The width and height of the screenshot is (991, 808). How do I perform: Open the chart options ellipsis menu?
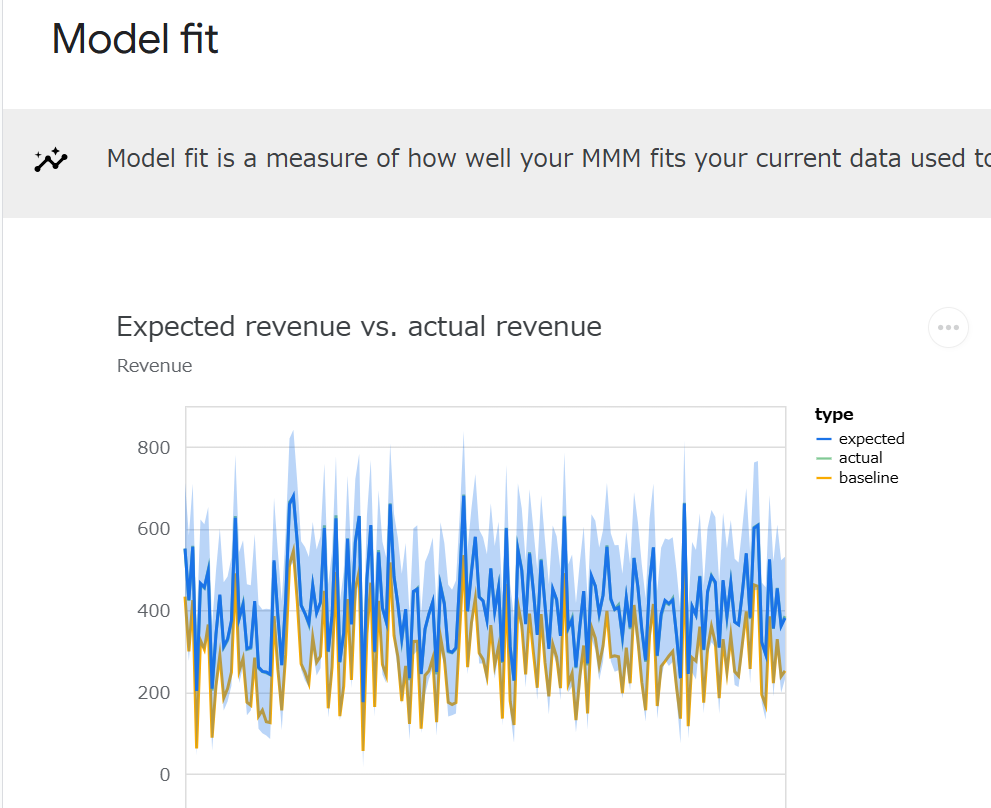(x=948, y=327)
